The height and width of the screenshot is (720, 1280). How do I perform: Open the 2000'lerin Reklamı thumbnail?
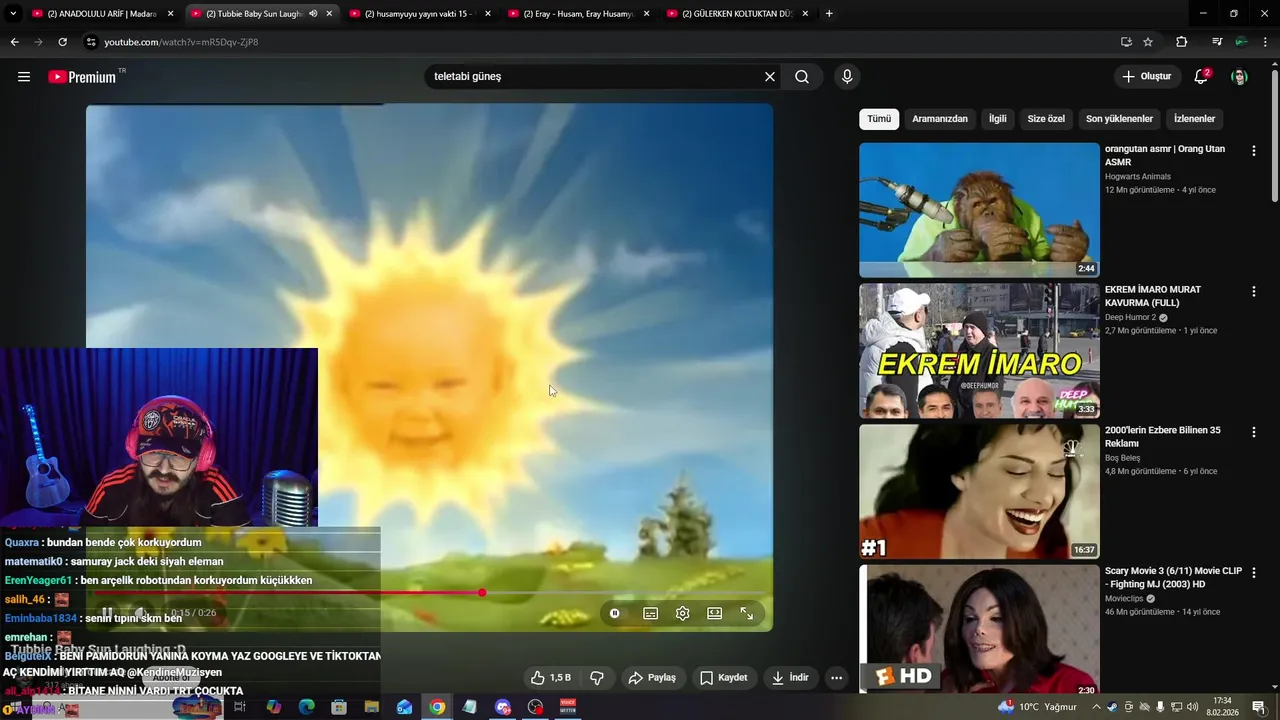click(979, 491)
